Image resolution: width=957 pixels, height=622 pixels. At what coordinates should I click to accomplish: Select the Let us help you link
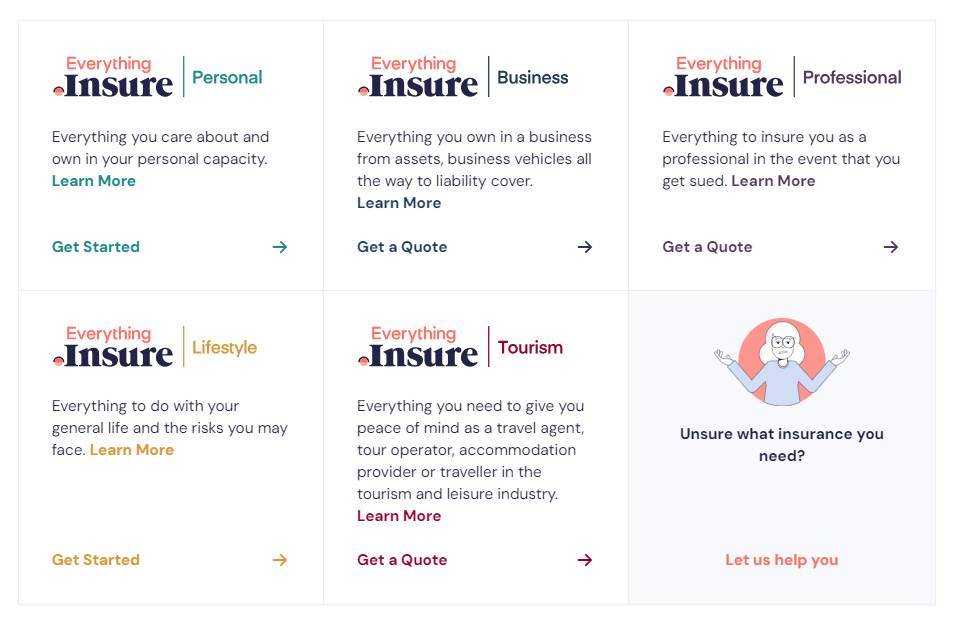(782, 560)
